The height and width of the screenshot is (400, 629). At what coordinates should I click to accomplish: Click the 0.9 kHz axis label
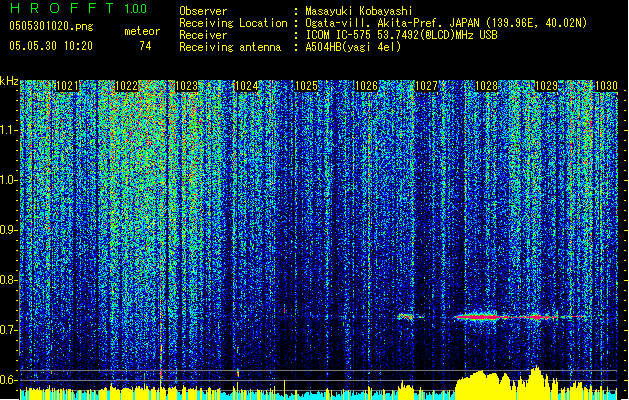pyautogui.click(x=9, y=230)
